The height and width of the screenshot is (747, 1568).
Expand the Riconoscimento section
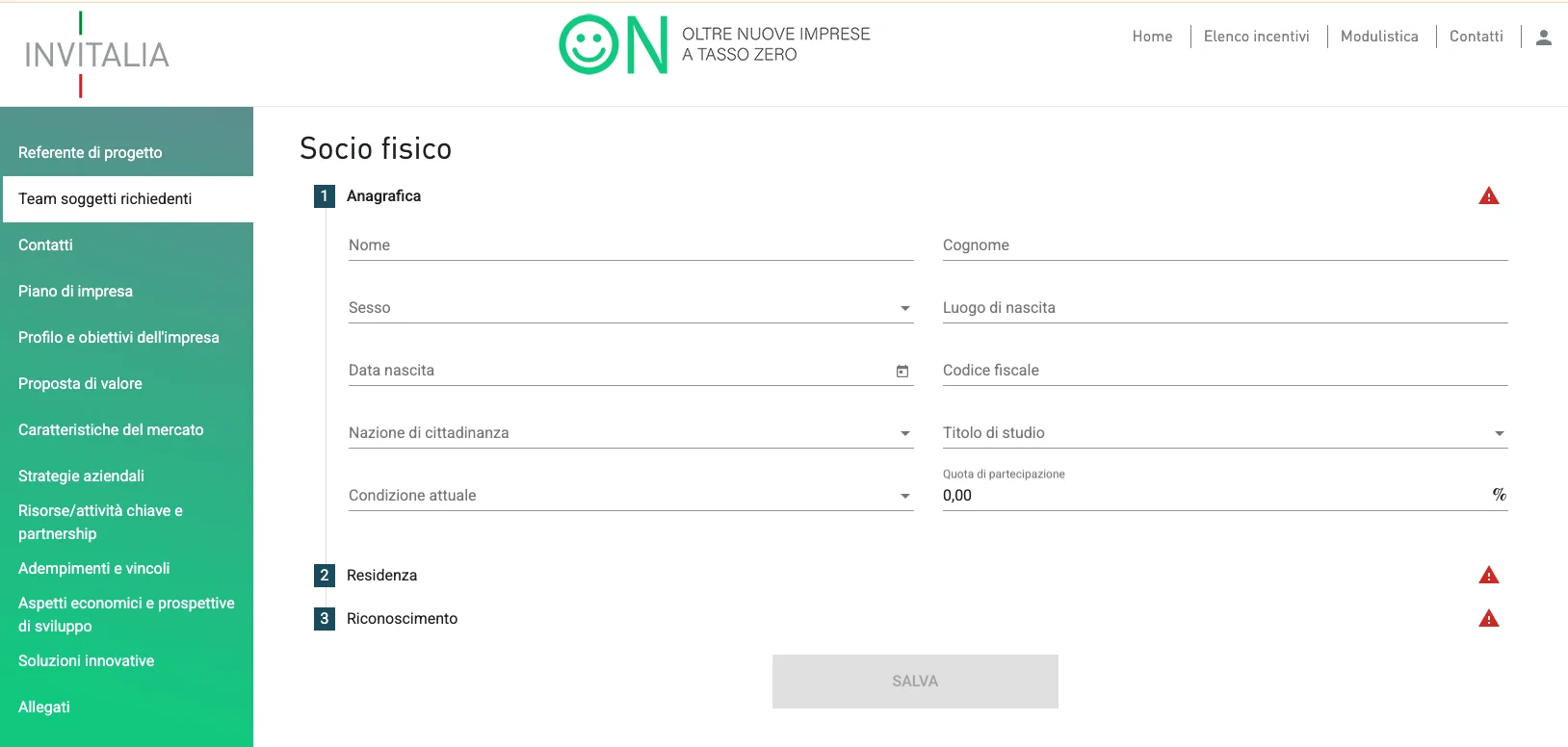click(402, 619)
